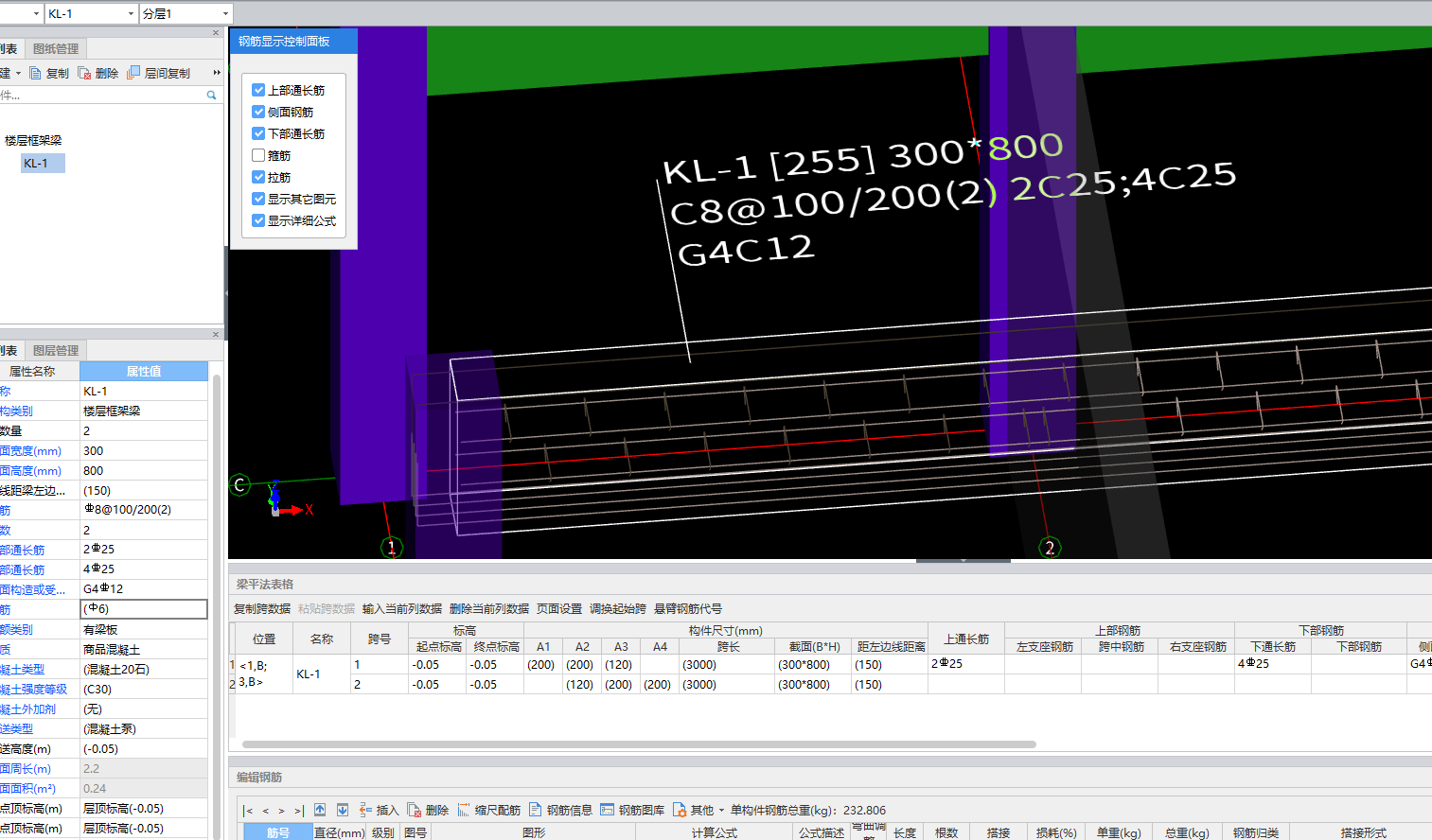Toggle the 下部通长筋 checkbox
The width and height of the screenshot is (1432, 840).
click(258, 133)
